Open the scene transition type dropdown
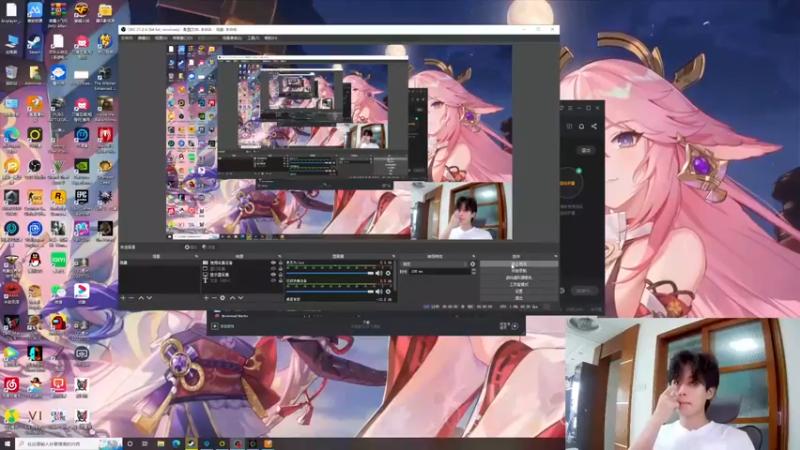This screenshot has height=450, width=800. point(434,264)
